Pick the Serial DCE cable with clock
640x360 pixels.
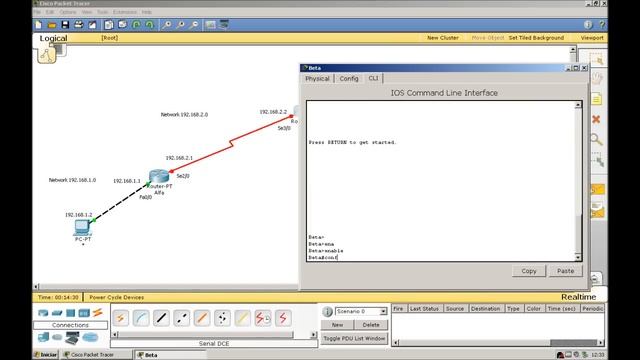coord(263,318)
